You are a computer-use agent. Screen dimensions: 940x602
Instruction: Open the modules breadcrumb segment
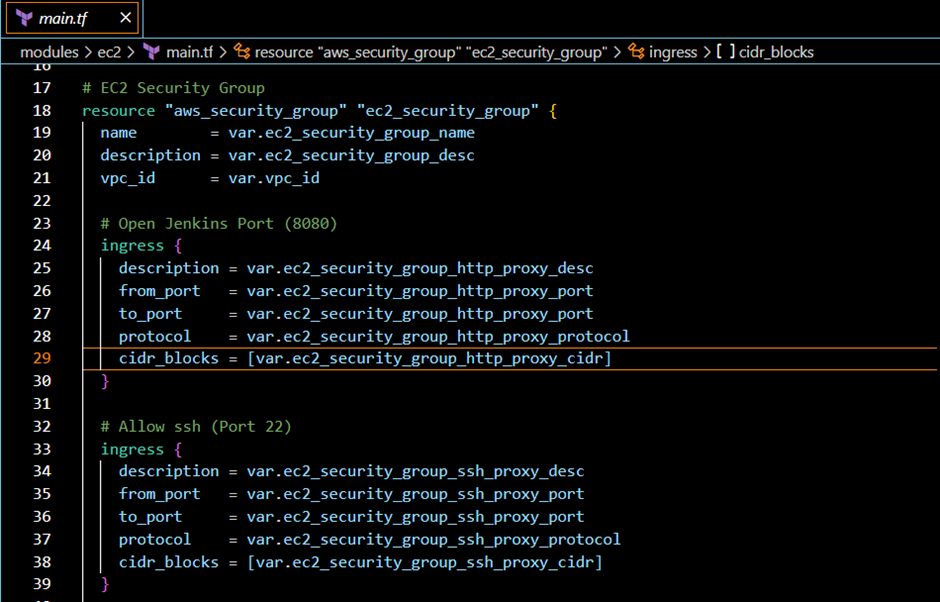click(49, 52)
